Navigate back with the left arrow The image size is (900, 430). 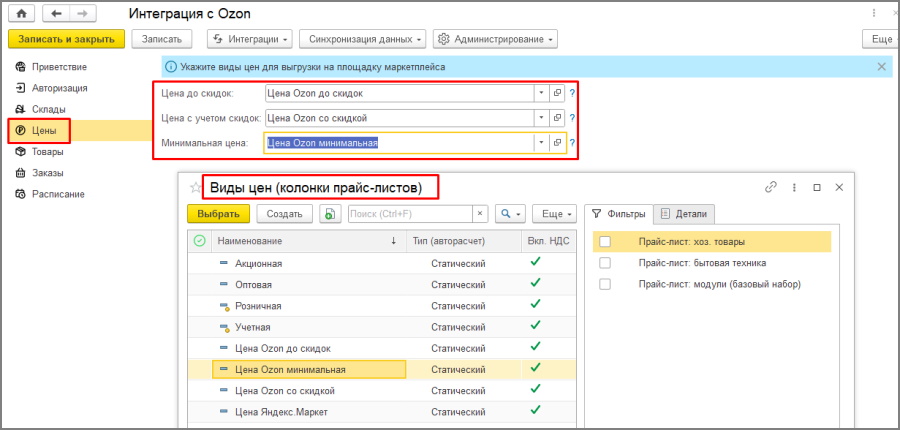click(55, 14)
